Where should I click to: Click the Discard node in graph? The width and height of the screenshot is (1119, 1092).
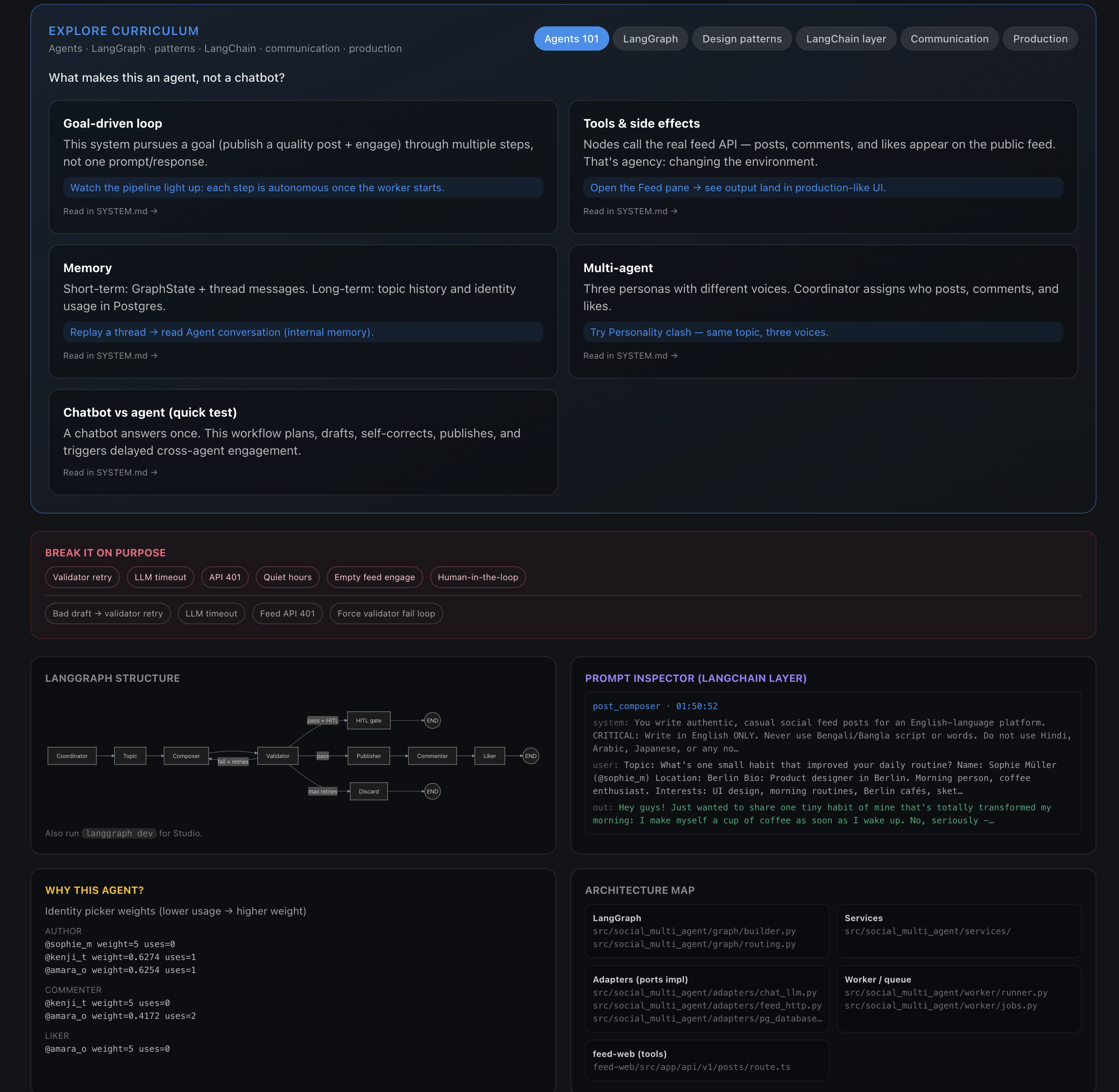click(369, 791)
